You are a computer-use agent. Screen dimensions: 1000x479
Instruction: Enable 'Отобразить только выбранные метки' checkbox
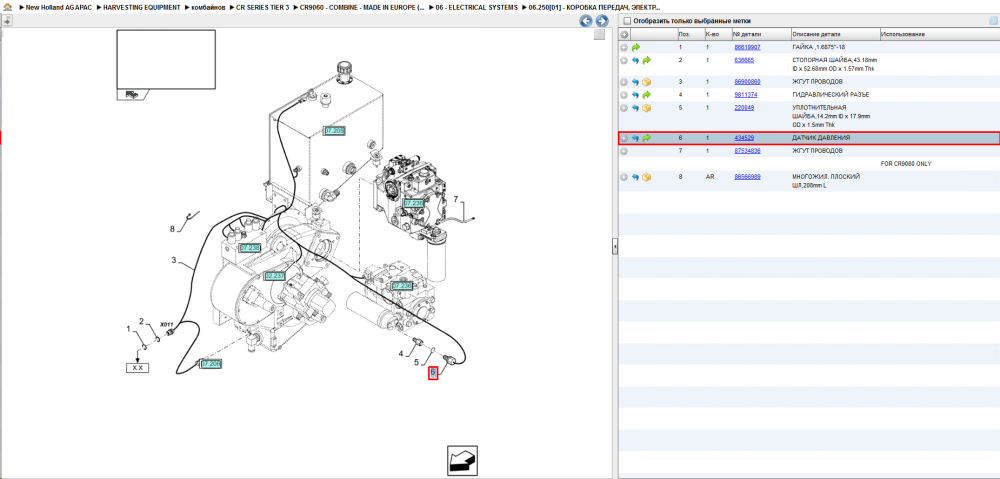[627, 21]
